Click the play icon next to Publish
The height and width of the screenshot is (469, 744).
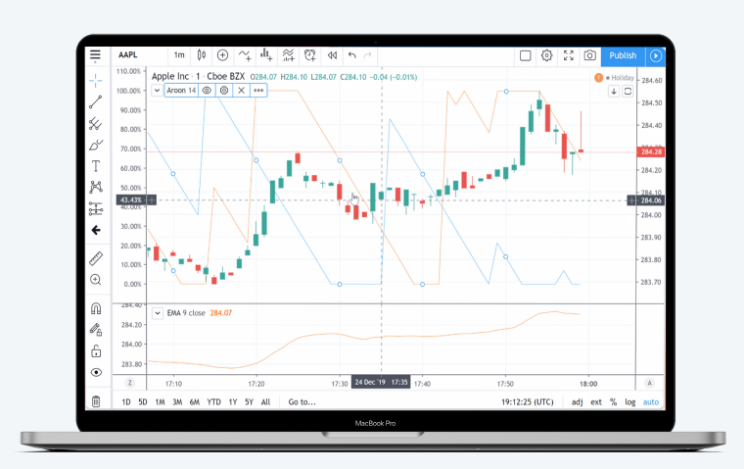pyautogui.click(x=656, y=56)
